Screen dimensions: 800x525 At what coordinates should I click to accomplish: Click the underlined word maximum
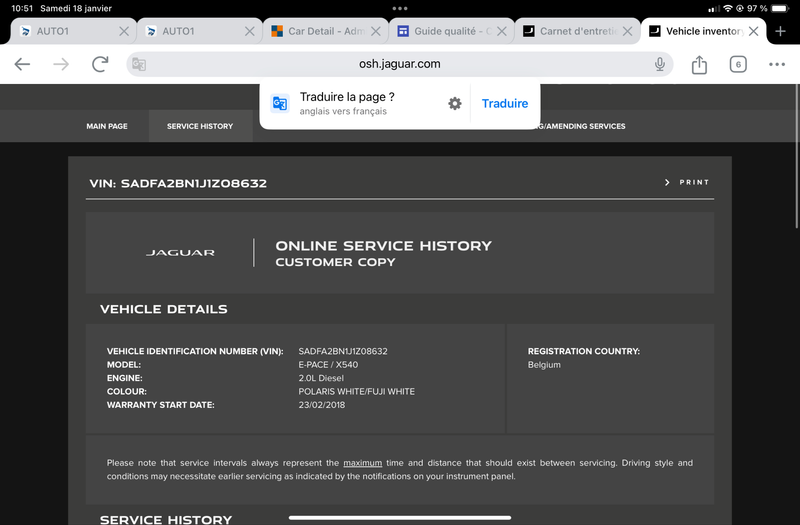362,463
